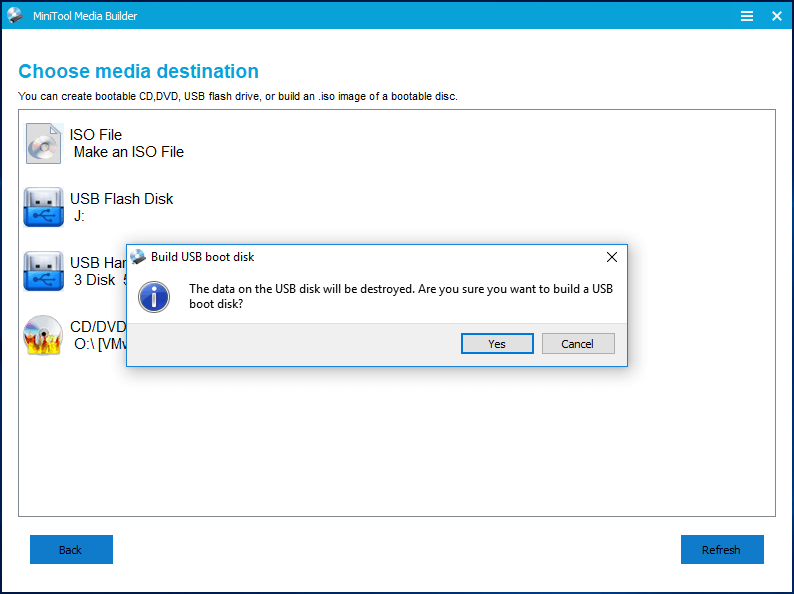Click the data destroyed warning message text
This screenshot has width=794, height=594.
click(x=400, y=297)
